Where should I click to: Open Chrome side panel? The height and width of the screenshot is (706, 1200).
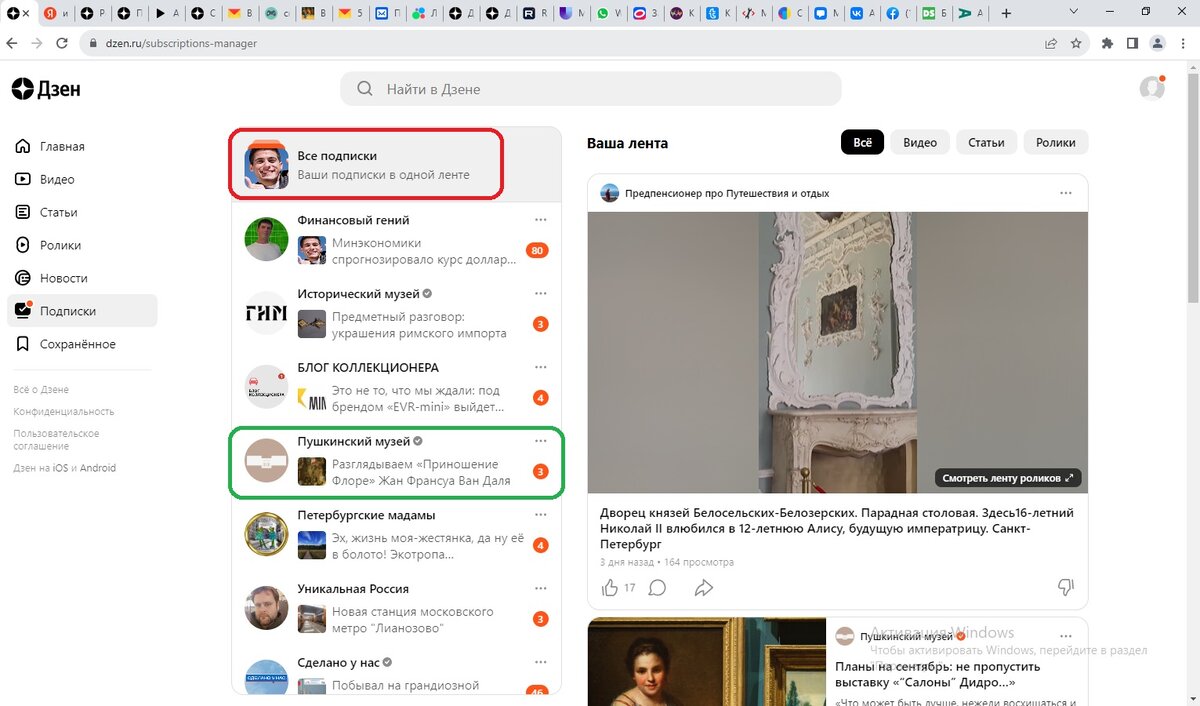(1132, 44)
